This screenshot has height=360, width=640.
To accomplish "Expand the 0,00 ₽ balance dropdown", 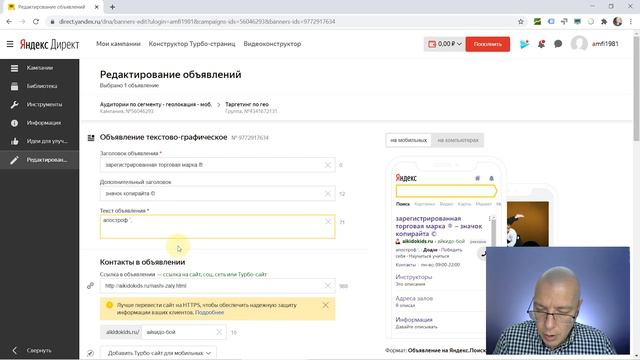I will pos(444,44).
